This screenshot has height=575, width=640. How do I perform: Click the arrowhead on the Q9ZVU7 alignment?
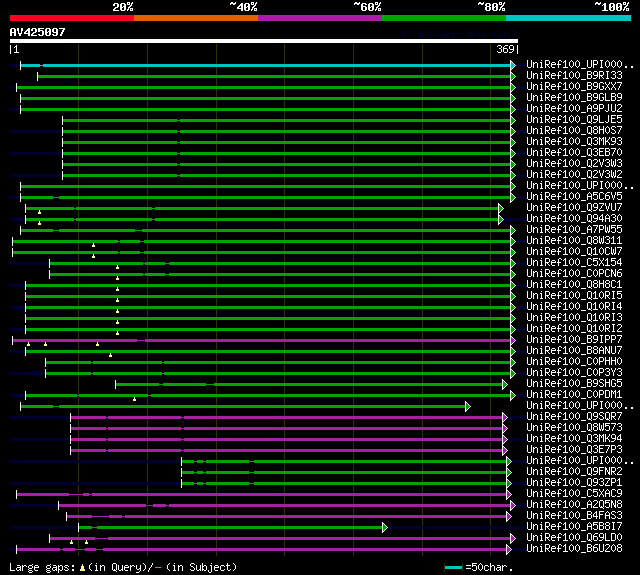pyautogui.click(x=501, y=208)
